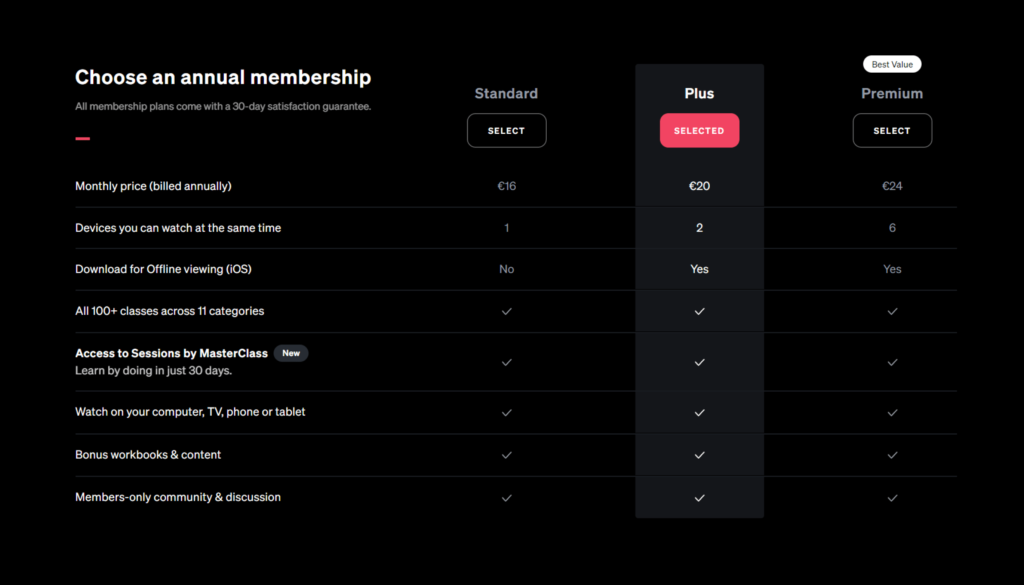Image resolution: width=1024 pixels, height=585 pixels.
Task: Click Plus checkmark for All 100+ classes
Action: tap(699, 311)
